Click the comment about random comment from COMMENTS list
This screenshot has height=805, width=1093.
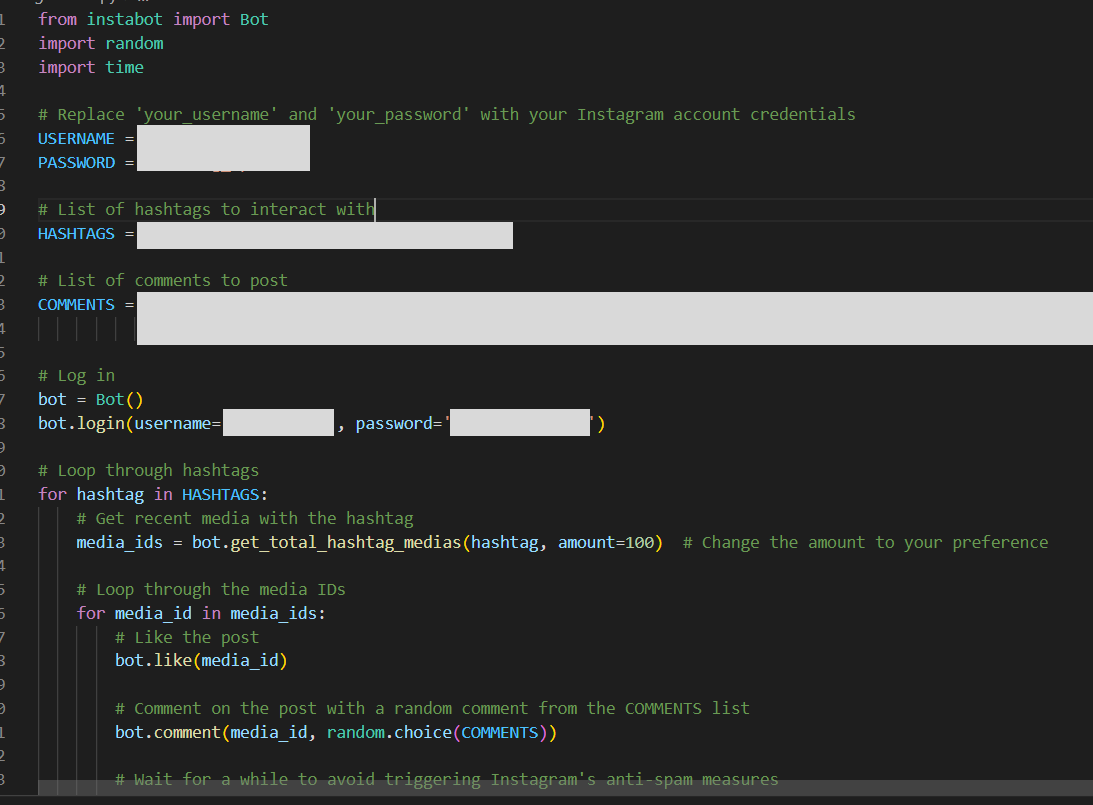pyautogui.click(x=432, y=708)
